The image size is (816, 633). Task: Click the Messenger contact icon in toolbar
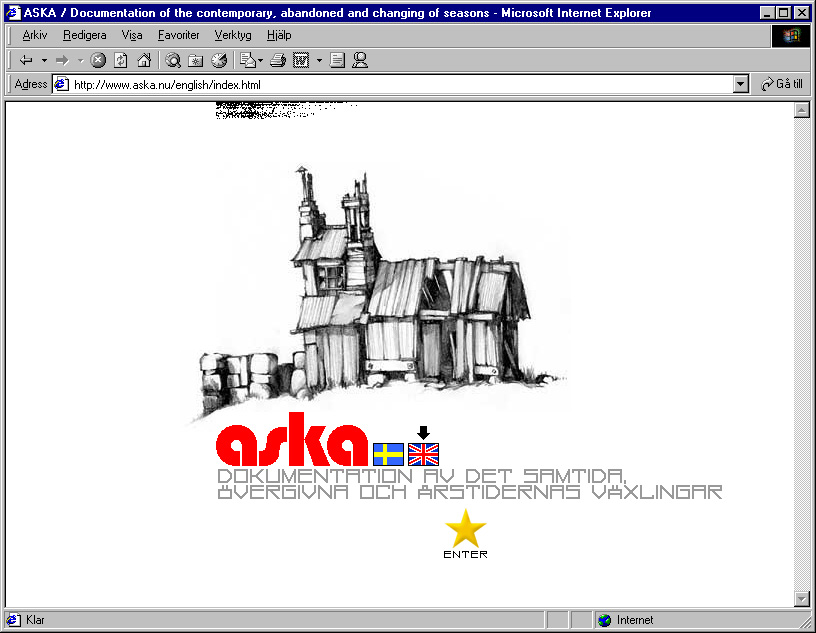coord(360,60)
